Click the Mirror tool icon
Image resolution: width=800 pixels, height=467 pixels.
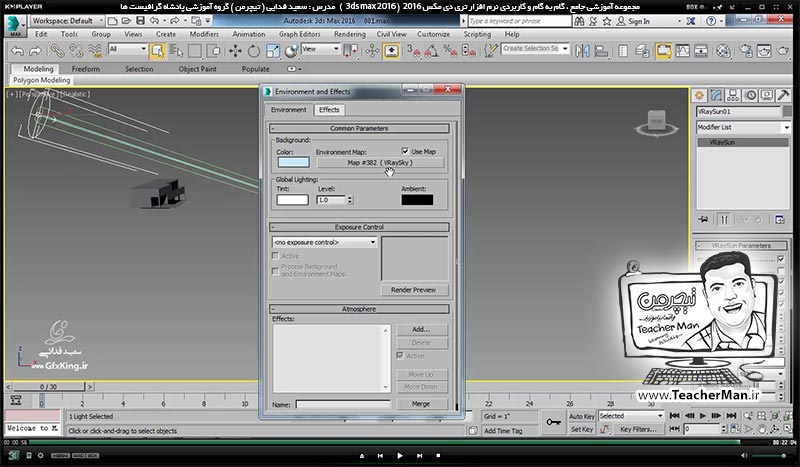[x=582, y=51]
